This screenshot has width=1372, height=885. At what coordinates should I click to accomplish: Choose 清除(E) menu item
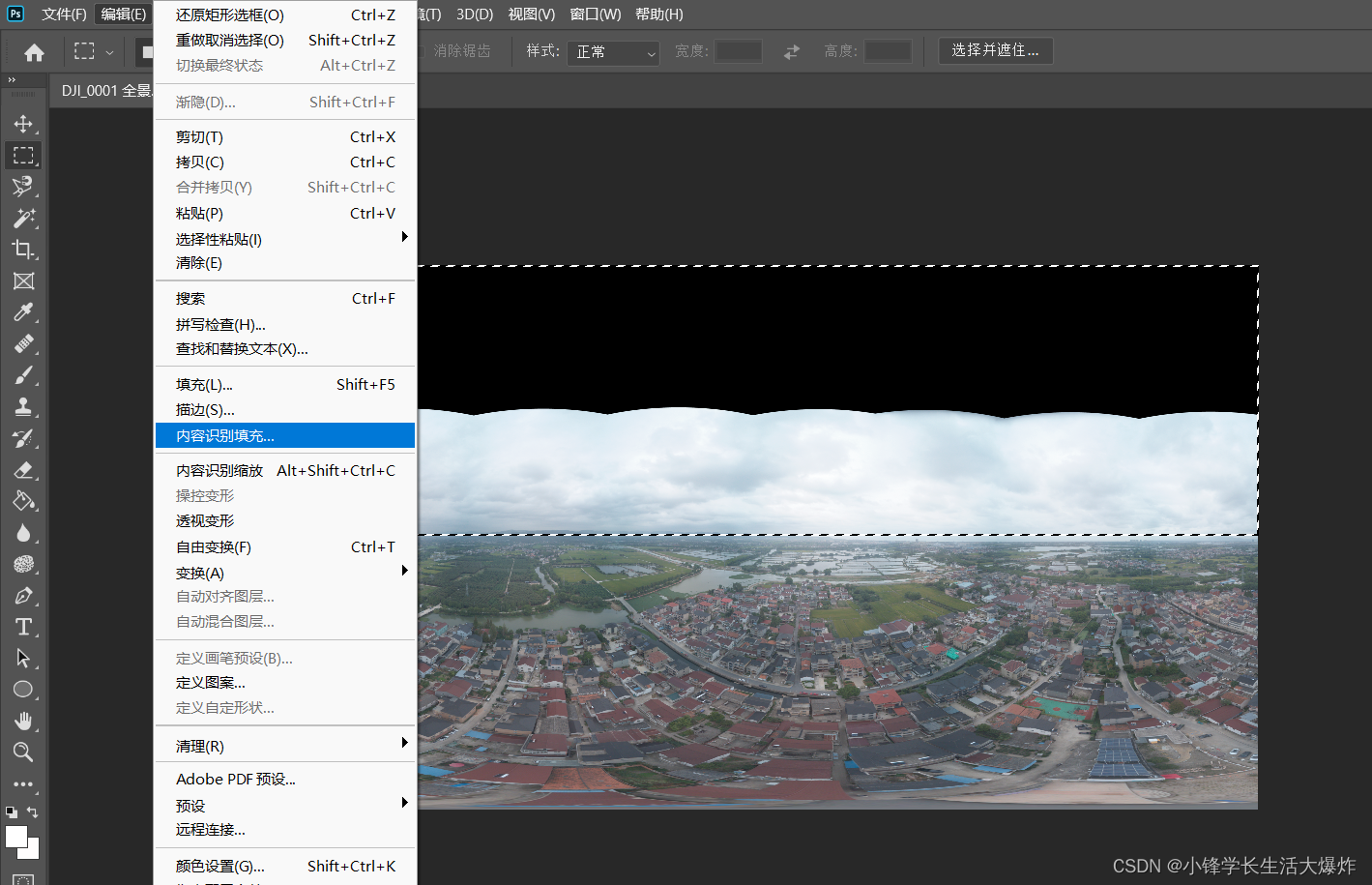pyautogui.click(x=285, y=263)
